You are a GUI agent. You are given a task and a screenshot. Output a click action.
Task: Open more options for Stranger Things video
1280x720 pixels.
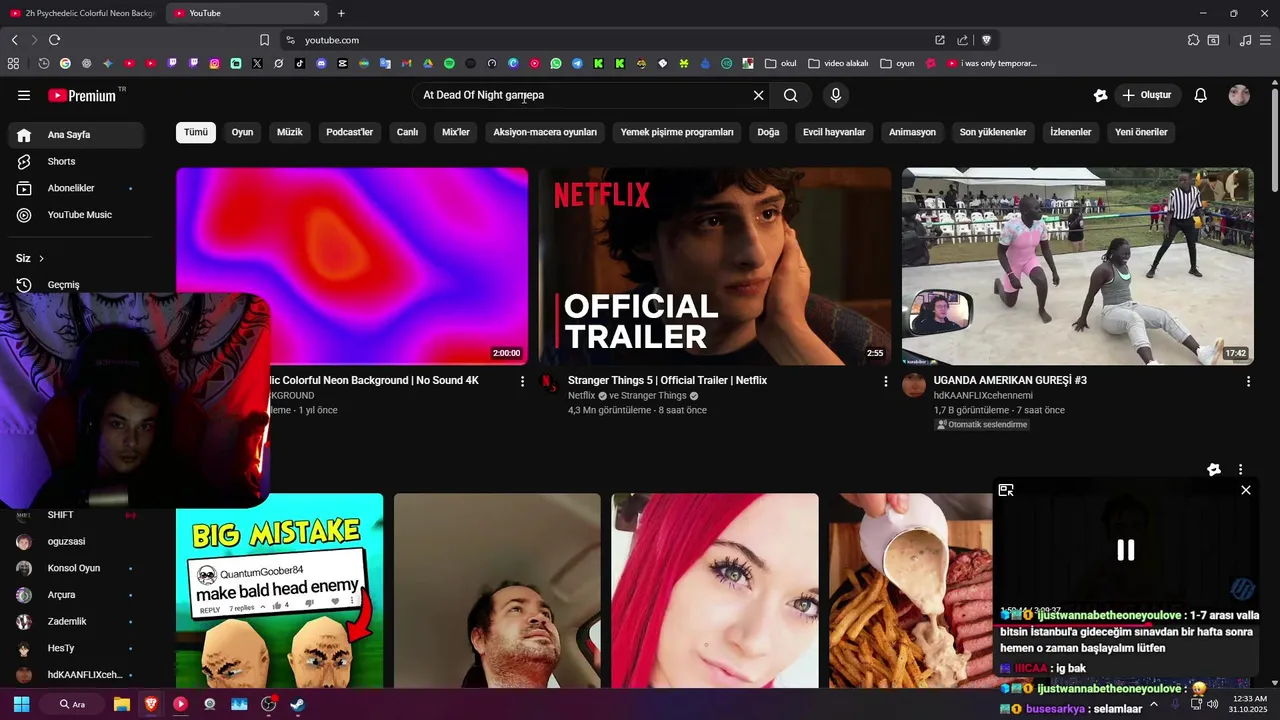point(885,381)
